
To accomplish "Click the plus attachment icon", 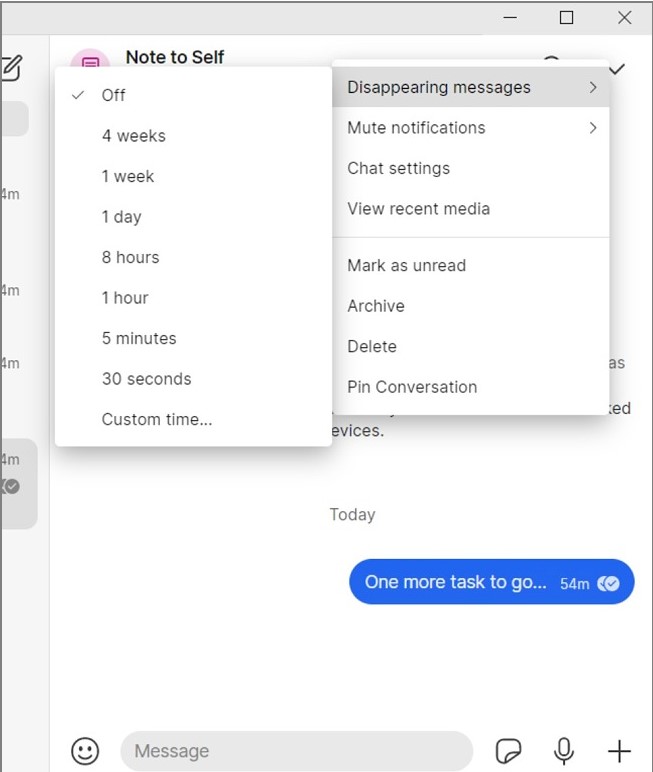I will 619,751.
